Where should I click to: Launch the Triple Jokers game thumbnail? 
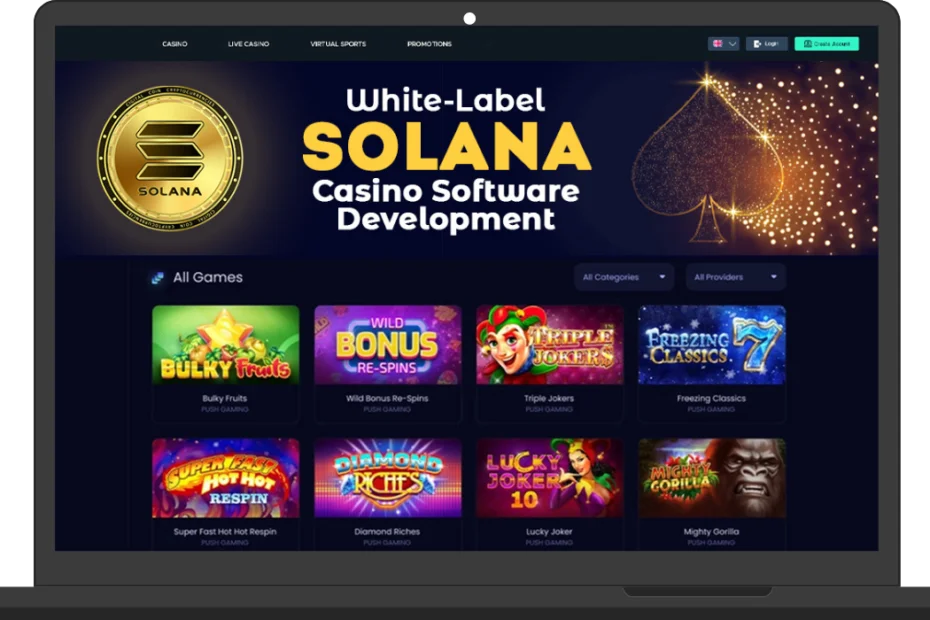(x=549, y=345)
